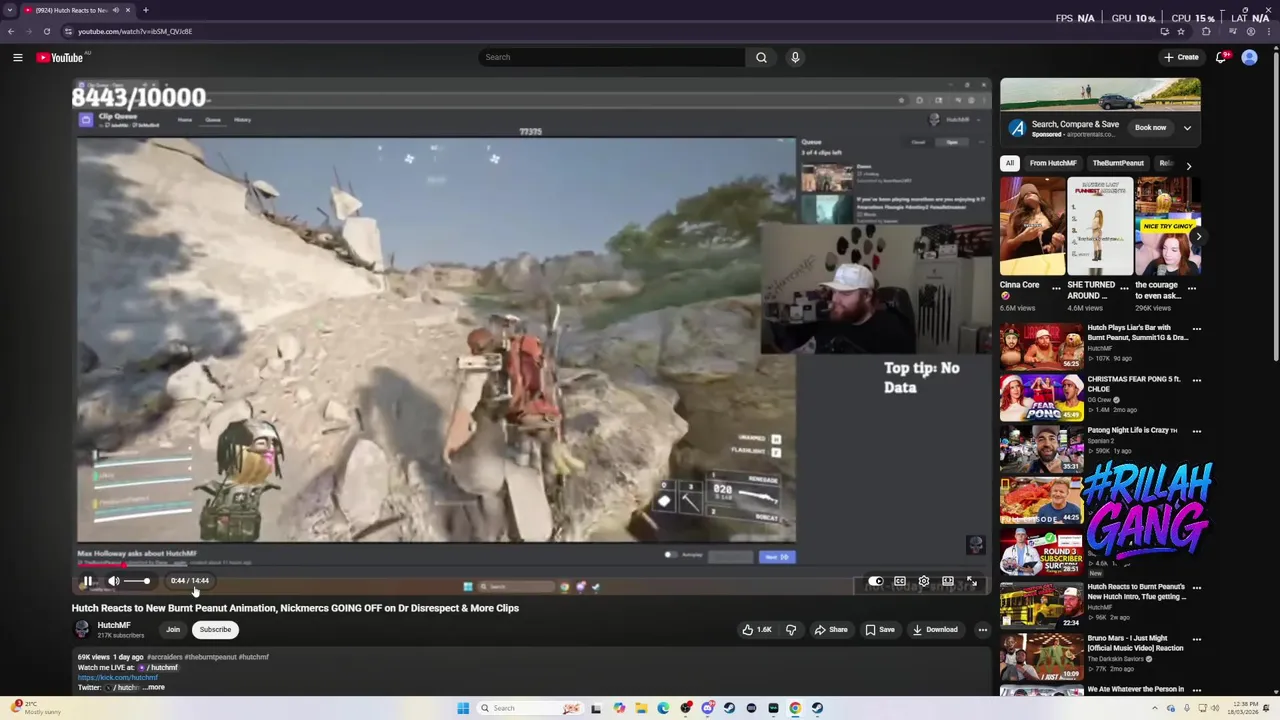The width and height of the screenshot is (1280, 720).
Task: Dislike the video with thumbs down
Action: point(791,630)
